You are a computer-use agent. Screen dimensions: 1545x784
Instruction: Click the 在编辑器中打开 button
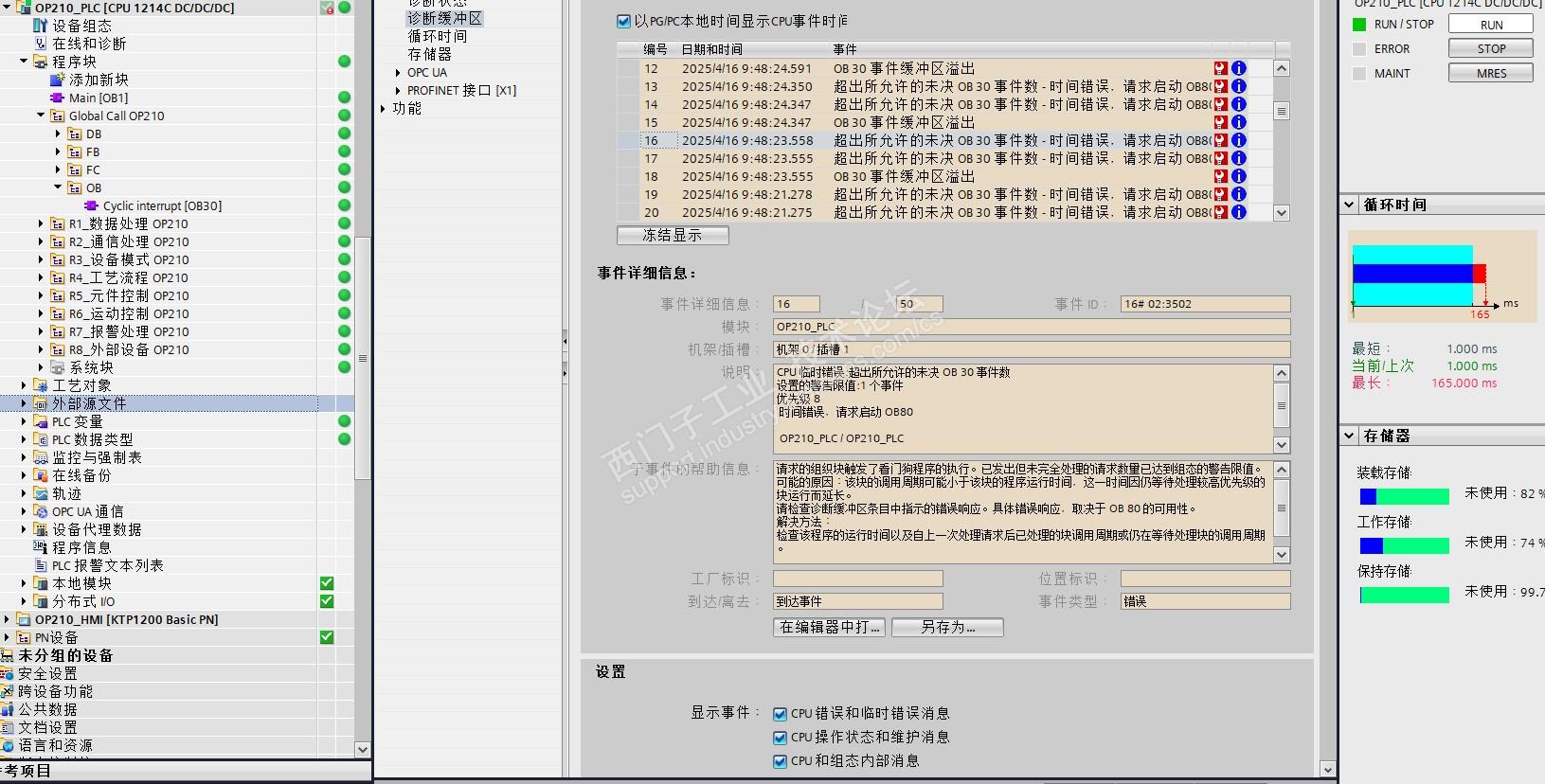[829, 627]
